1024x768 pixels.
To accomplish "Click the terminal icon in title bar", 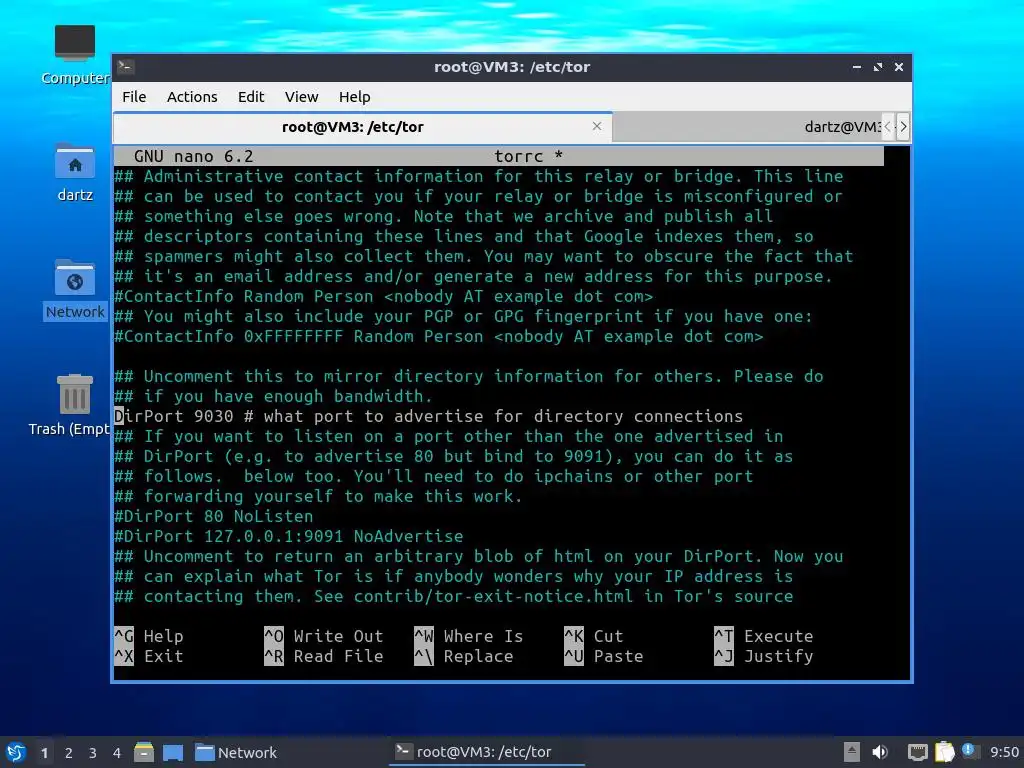I will [x=126, y=66].
